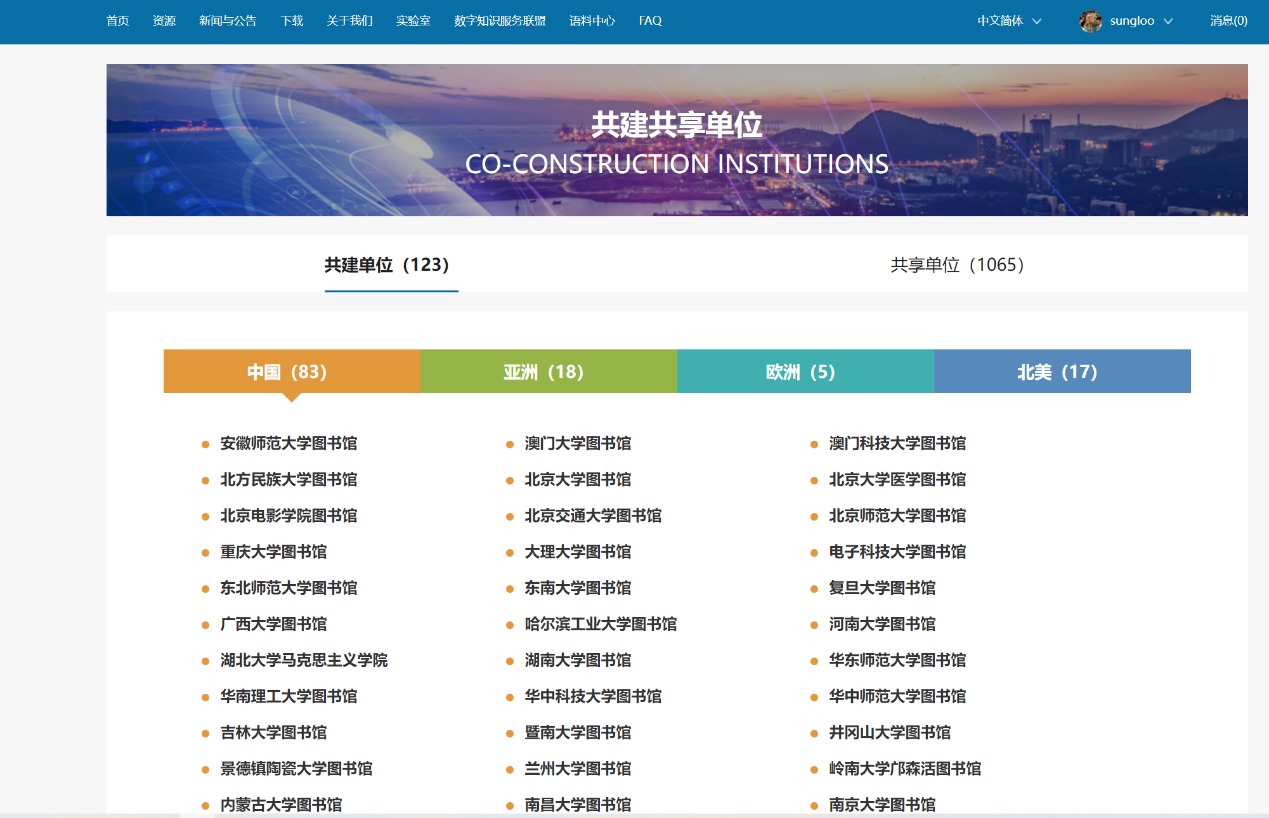Open the 语料中心 navigation item
1269x818 pixels.
592,21
